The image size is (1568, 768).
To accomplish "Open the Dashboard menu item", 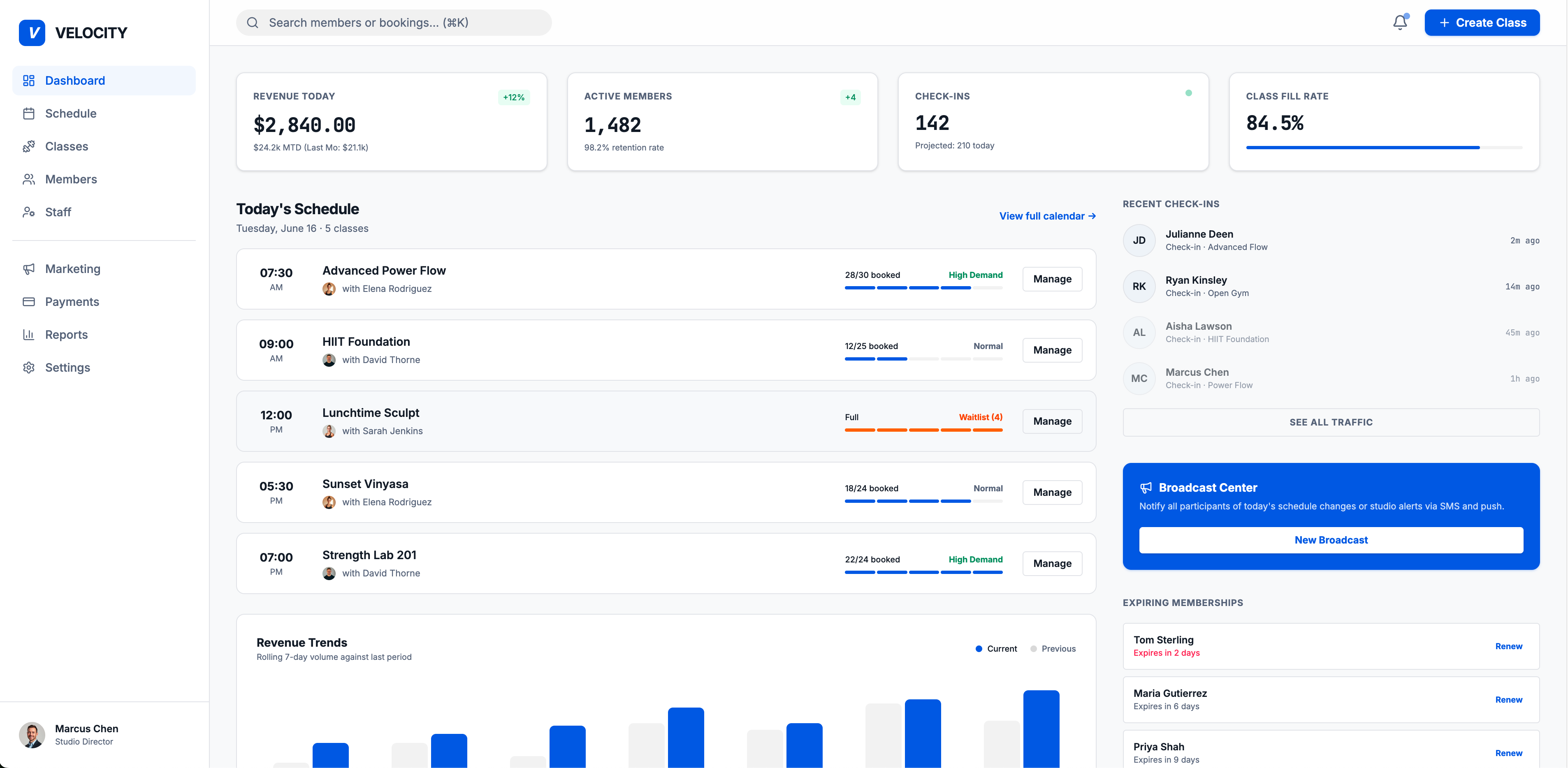I will [x=104, y=81].
